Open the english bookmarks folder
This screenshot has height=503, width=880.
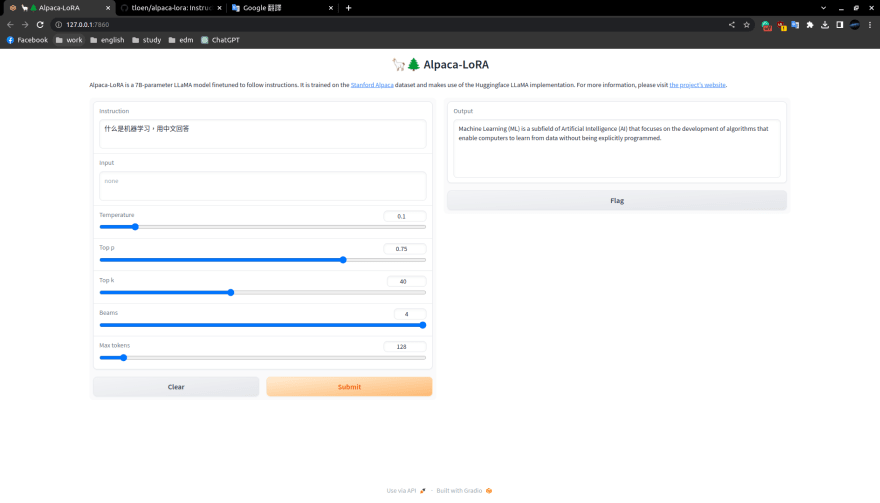coord(107,40)
